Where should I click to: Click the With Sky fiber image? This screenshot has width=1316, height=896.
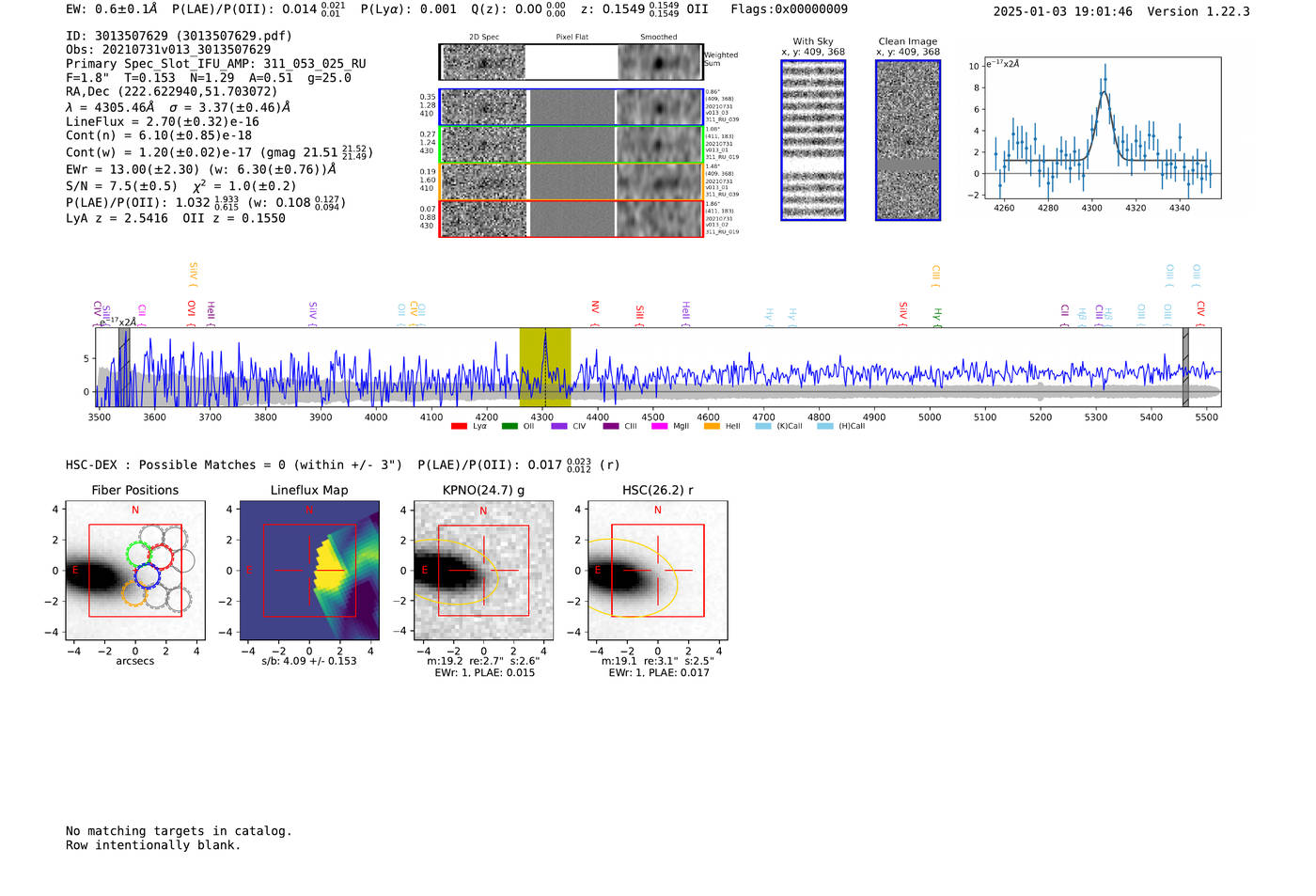(813, 140)
